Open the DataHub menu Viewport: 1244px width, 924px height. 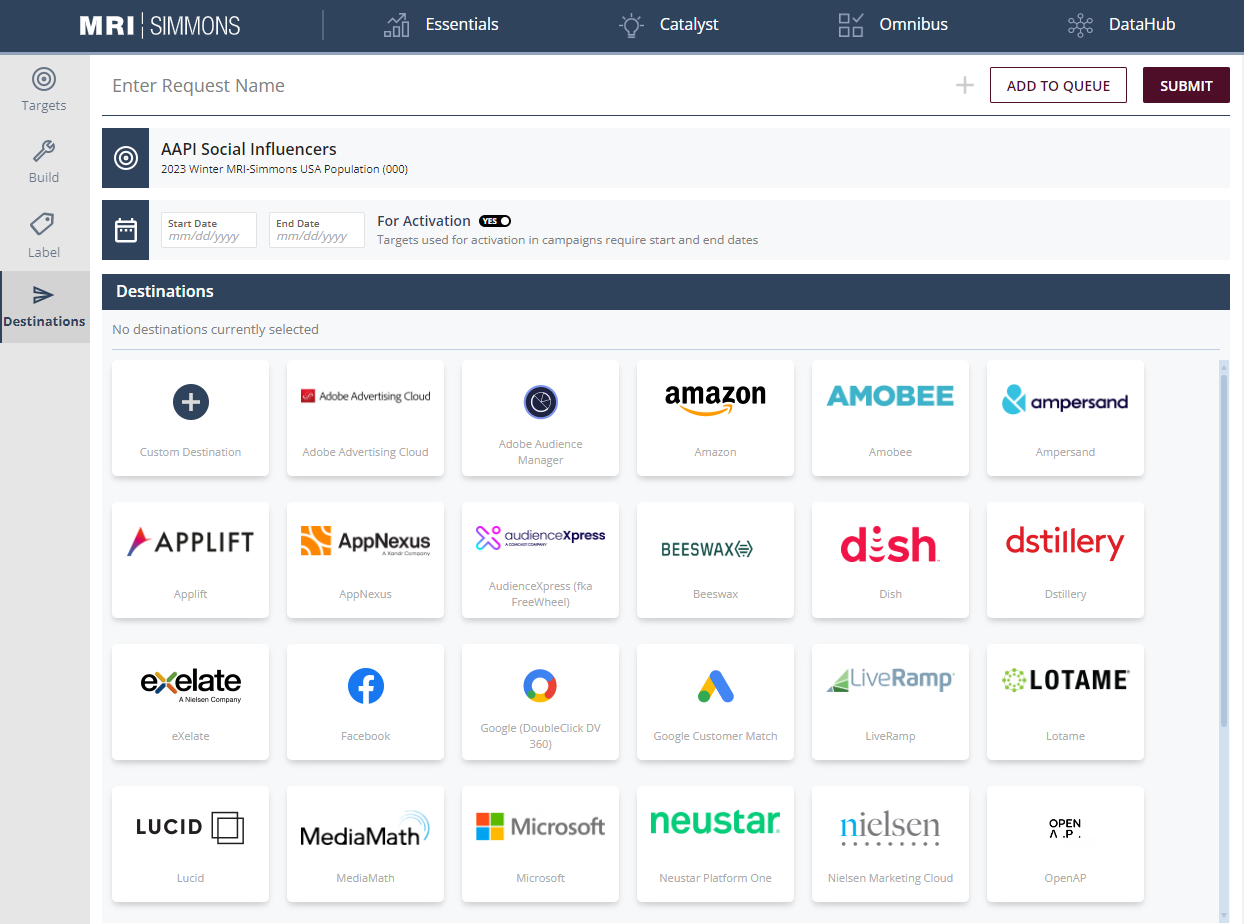(1121, 25)
